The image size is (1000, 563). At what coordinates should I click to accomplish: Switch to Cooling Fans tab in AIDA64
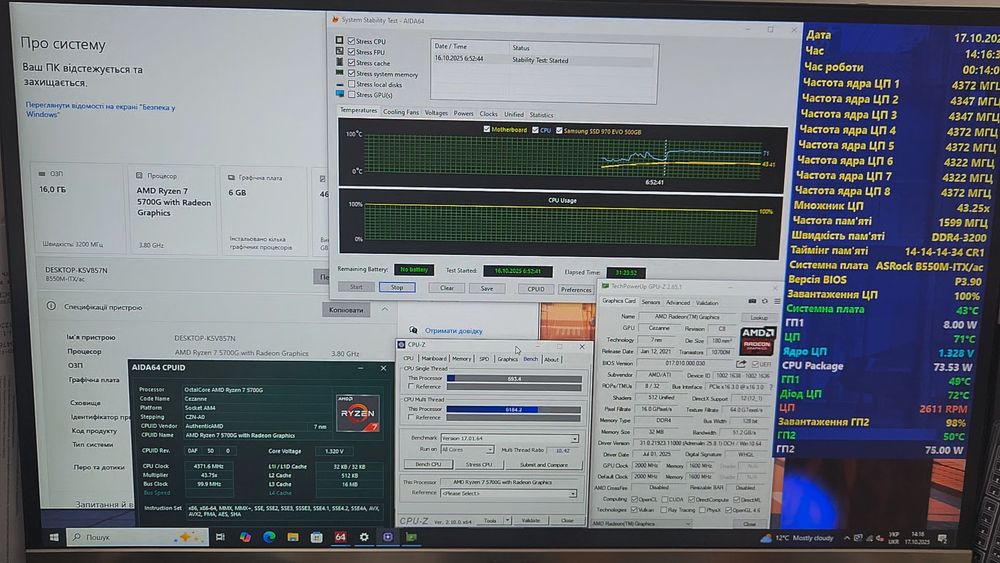[x=401, y=112]
